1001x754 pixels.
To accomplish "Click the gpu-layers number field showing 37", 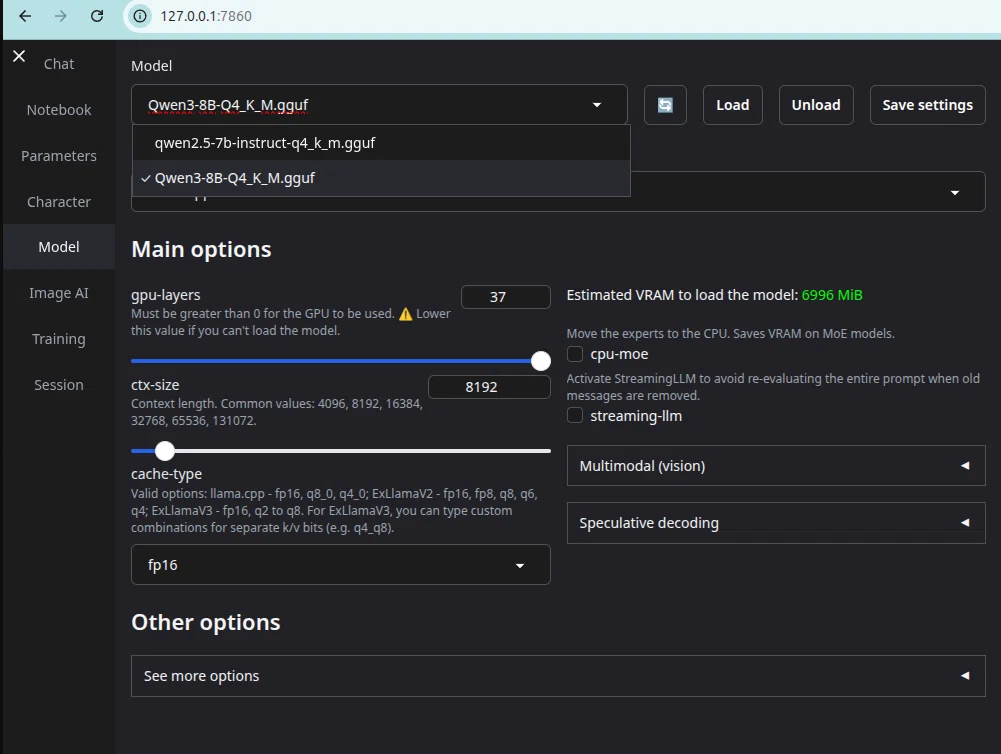I will (506, 297).
